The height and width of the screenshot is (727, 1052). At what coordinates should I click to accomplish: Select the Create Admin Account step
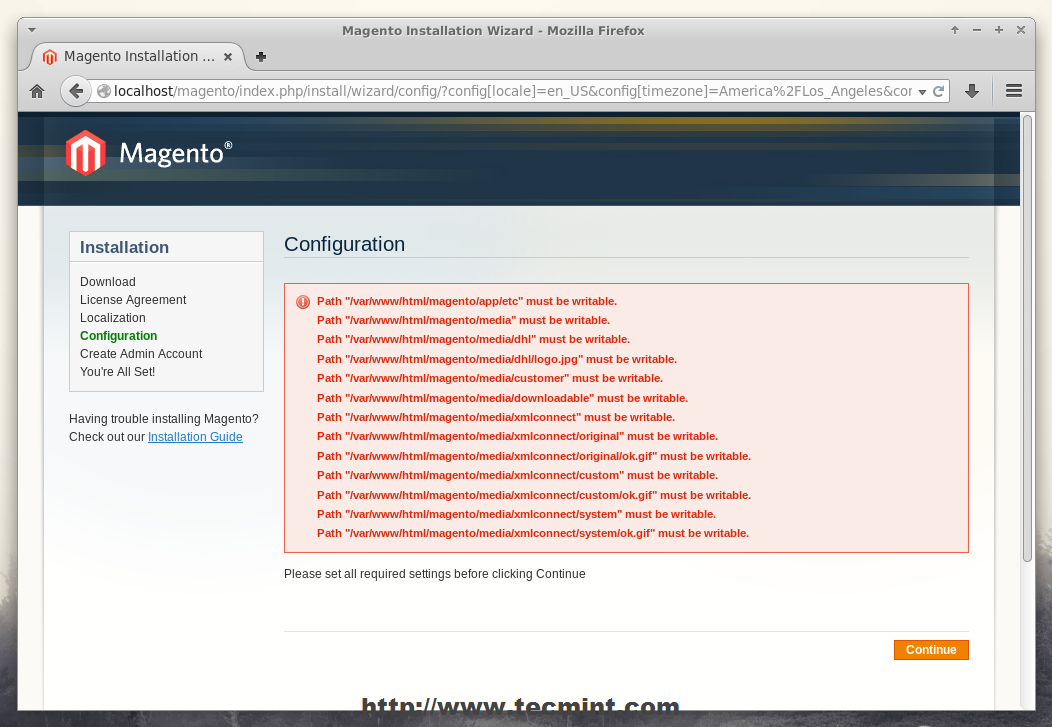[x=141, y=354]
